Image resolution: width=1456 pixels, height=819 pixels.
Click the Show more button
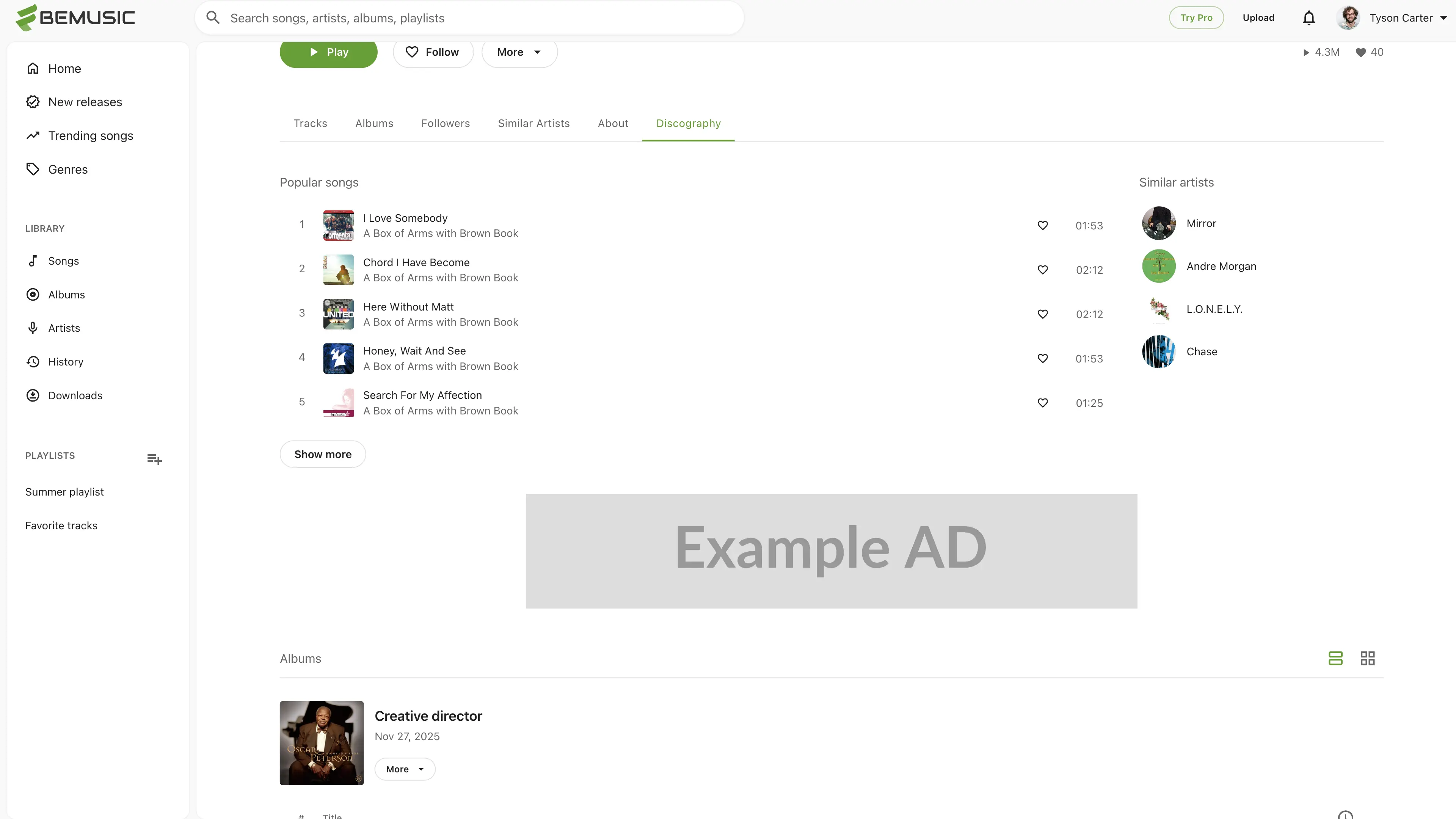coord(323,454)
